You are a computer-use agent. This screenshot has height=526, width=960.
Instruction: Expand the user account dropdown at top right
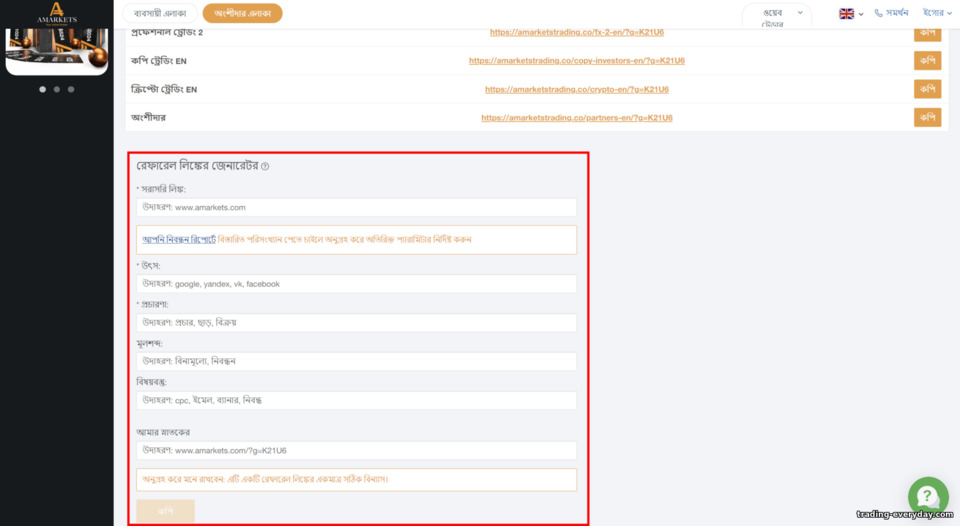point(937,13)
